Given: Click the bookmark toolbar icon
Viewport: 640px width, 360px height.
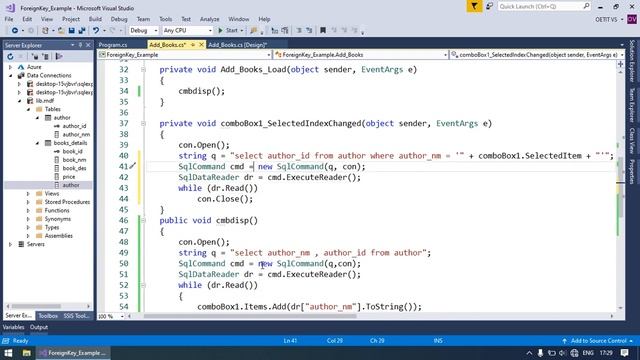Looking at the screenshot, I should (x=323, y=31).
